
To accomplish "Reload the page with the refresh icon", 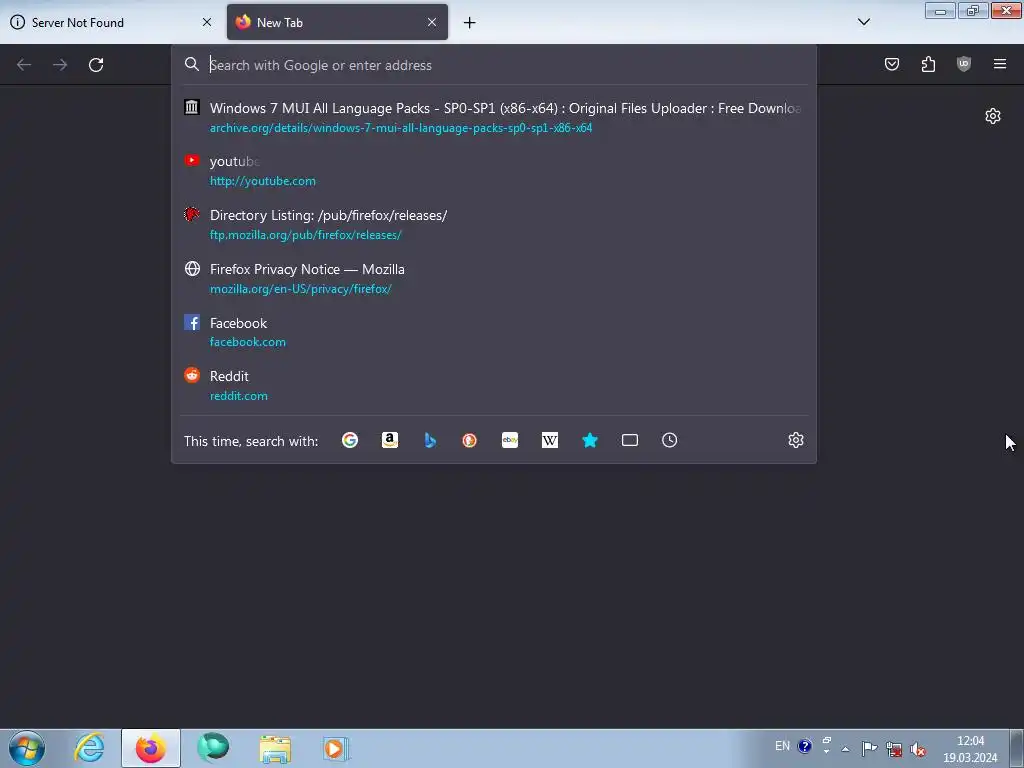I will (x=96, y=65).
